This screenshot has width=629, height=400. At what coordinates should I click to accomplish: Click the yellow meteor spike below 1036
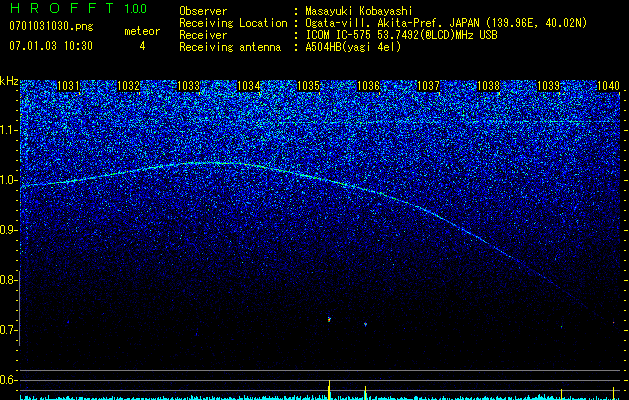[x=365, y=392]
